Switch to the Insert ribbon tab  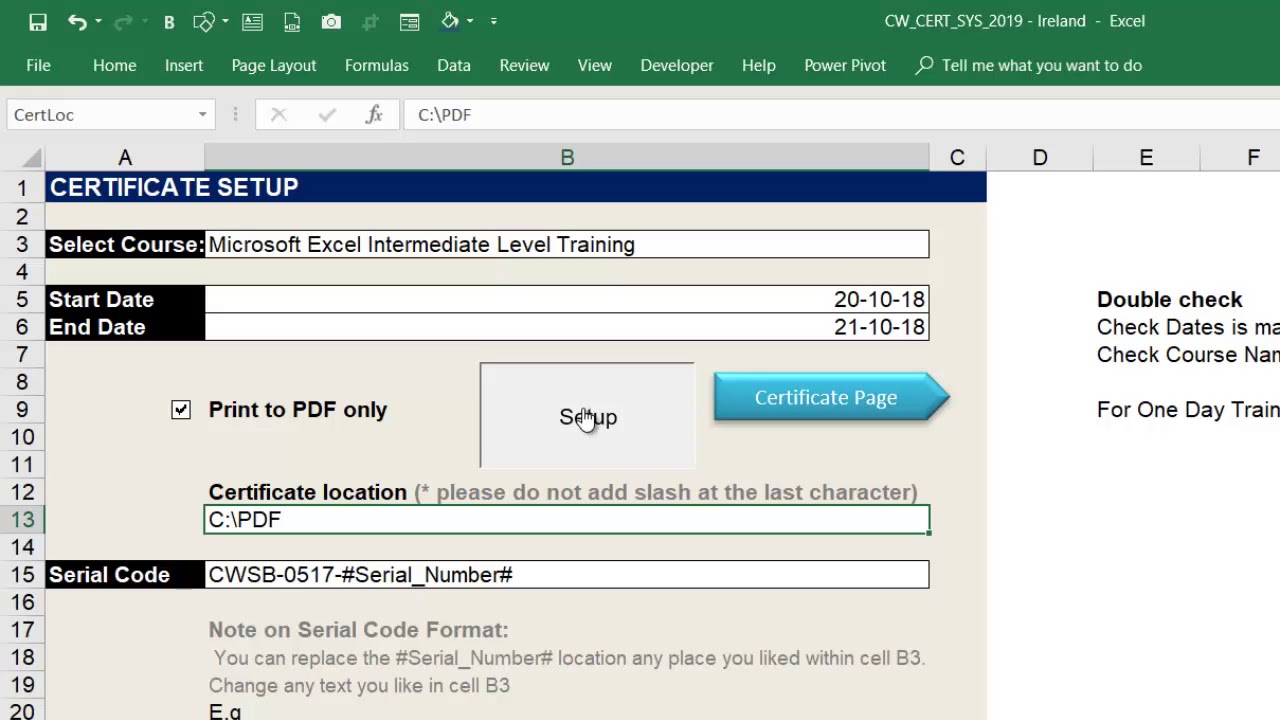pyautogui.click(x=184, y=65)
